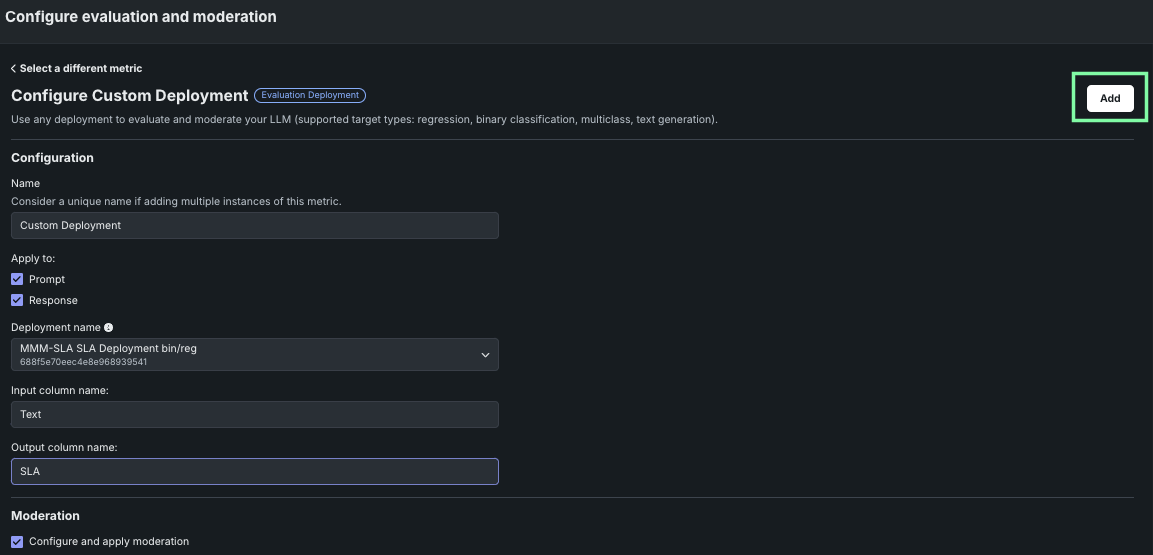
Task: Click the info icon next to Deployment name
Action: pos(109,327)
